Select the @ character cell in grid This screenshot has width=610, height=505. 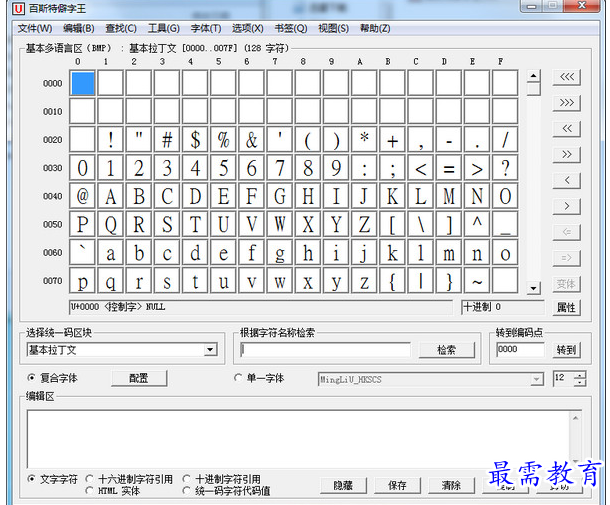click(x=83, y=196)
